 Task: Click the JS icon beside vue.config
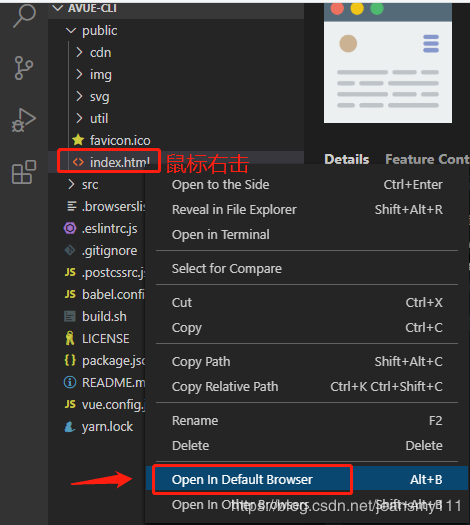[70, 404]
